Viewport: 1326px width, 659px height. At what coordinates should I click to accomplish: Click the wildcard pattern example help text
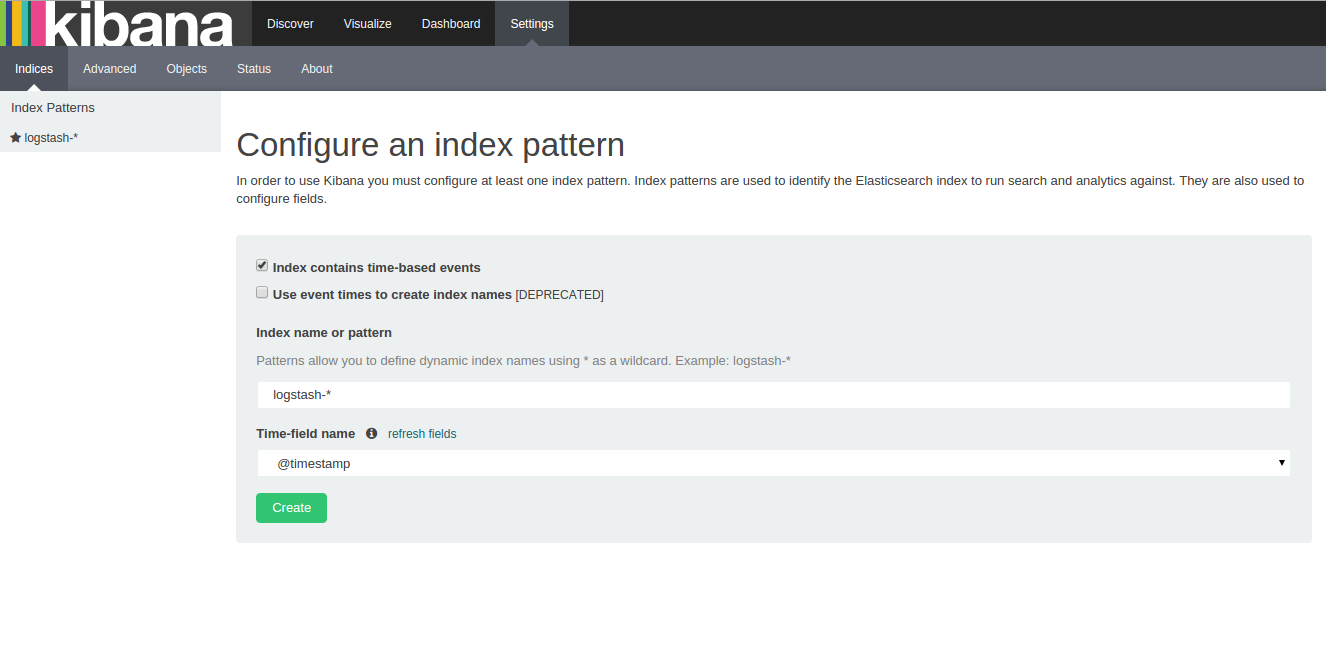524,360
